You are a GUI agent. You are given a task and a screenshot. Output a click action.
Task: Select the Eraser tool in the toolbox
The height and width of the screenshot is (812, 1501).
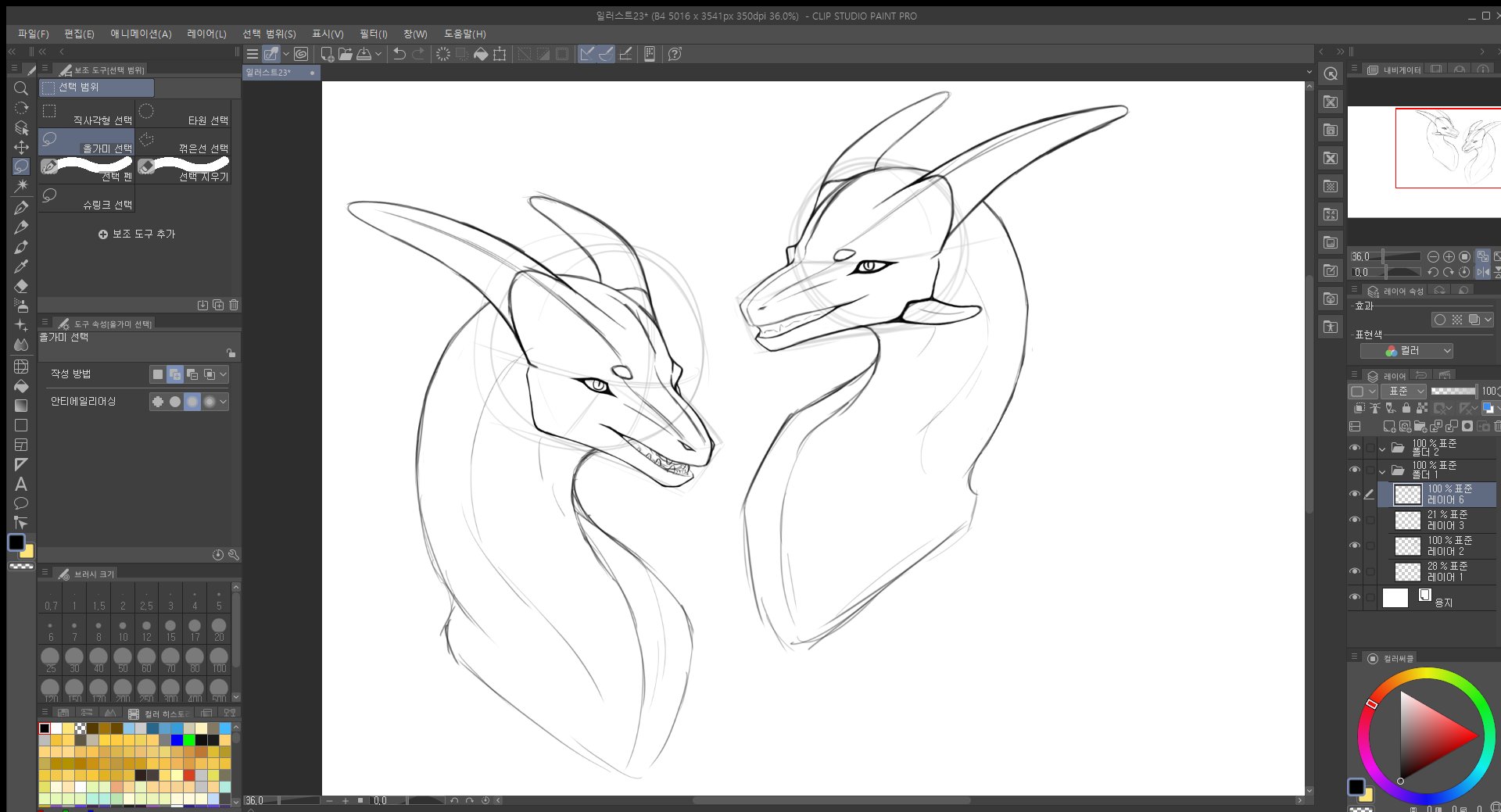click(x=21, y=286)
